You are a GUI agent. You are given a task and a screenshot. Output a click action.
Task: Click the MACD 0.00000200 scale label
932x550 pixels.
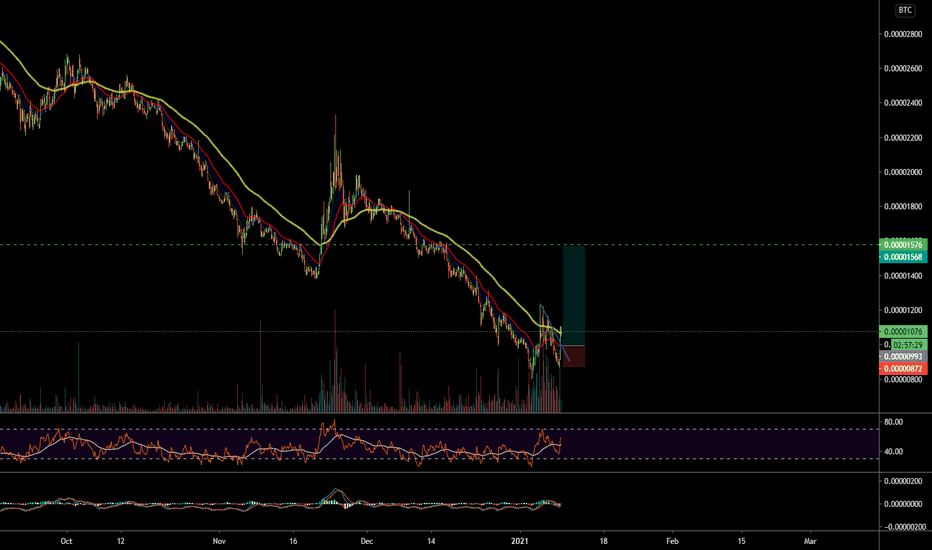903,481
